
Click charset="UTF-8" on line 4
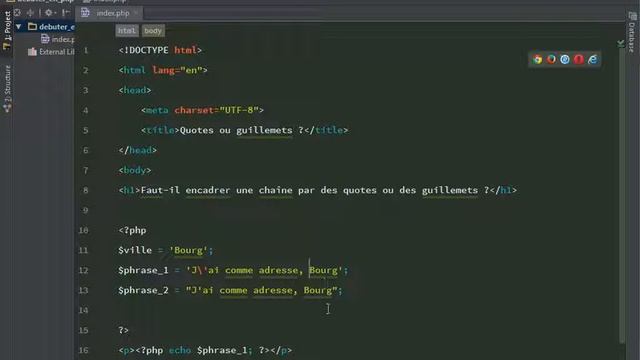tap(216, 110)
